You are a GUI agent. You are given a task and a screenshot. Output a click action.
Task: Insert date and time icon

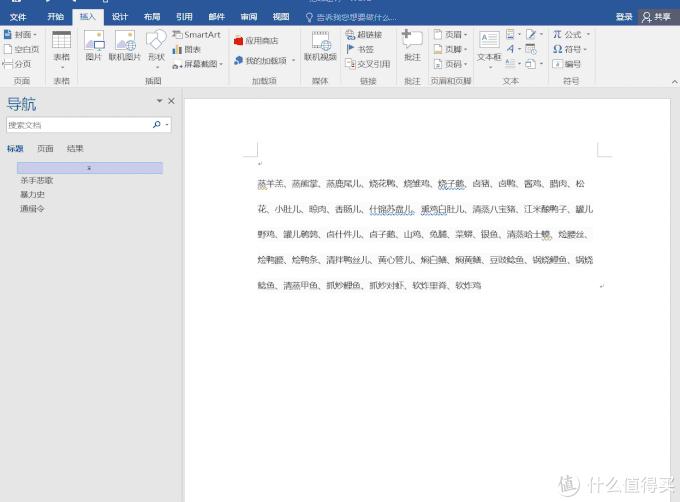coord(531,49)
